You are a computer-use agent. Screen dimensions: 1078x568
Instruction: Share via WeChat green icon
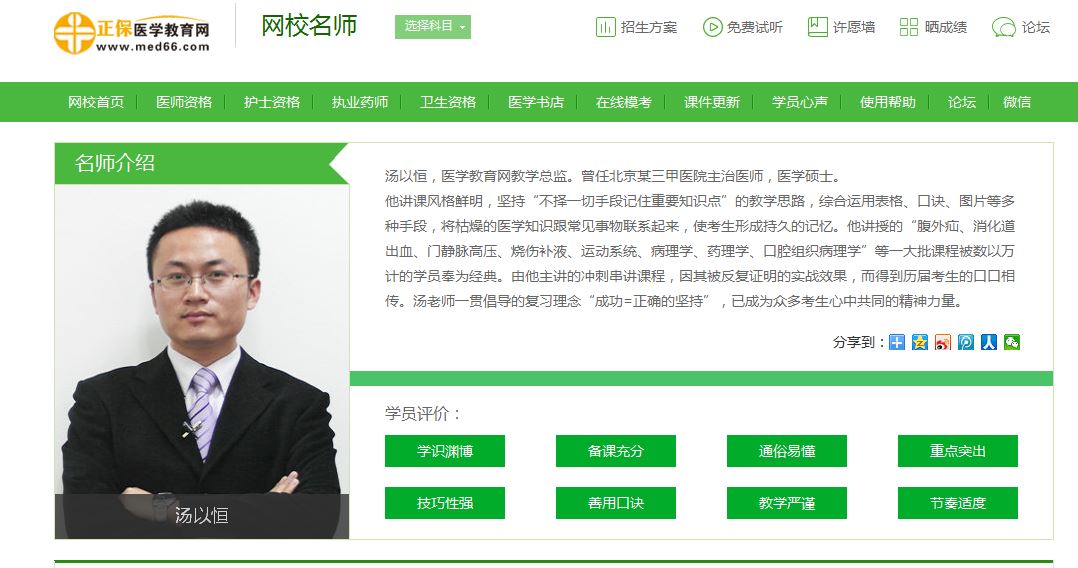1011,342
